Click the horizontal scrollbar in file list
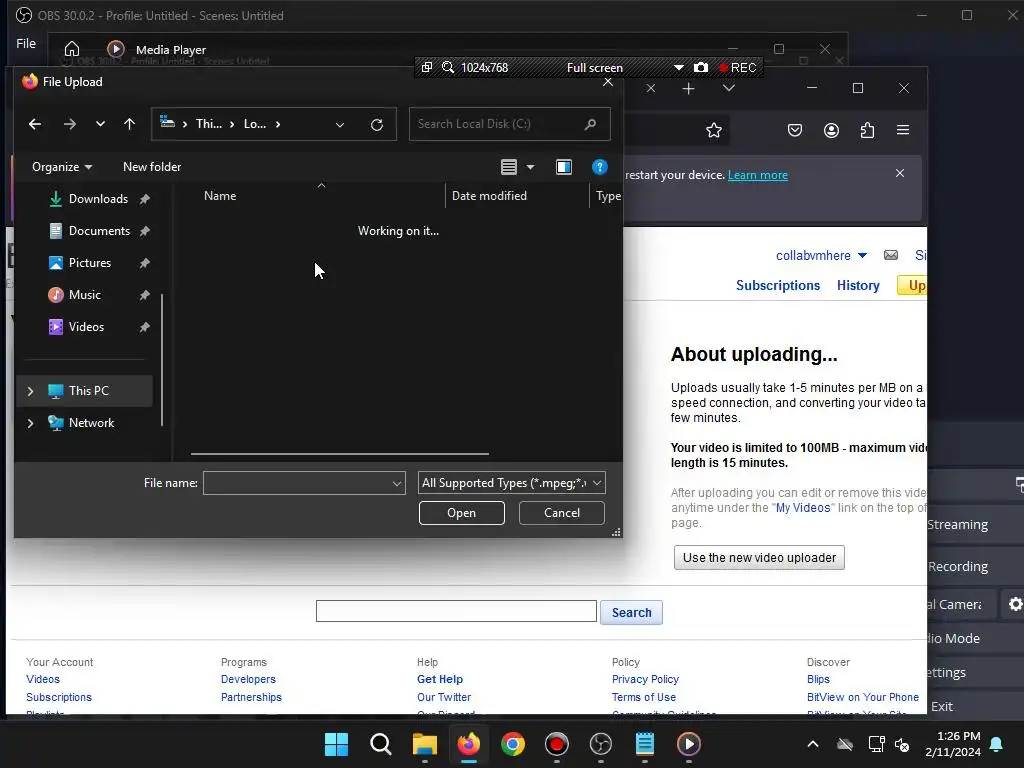Viewport: 1024px width, 768px height. 340,453
